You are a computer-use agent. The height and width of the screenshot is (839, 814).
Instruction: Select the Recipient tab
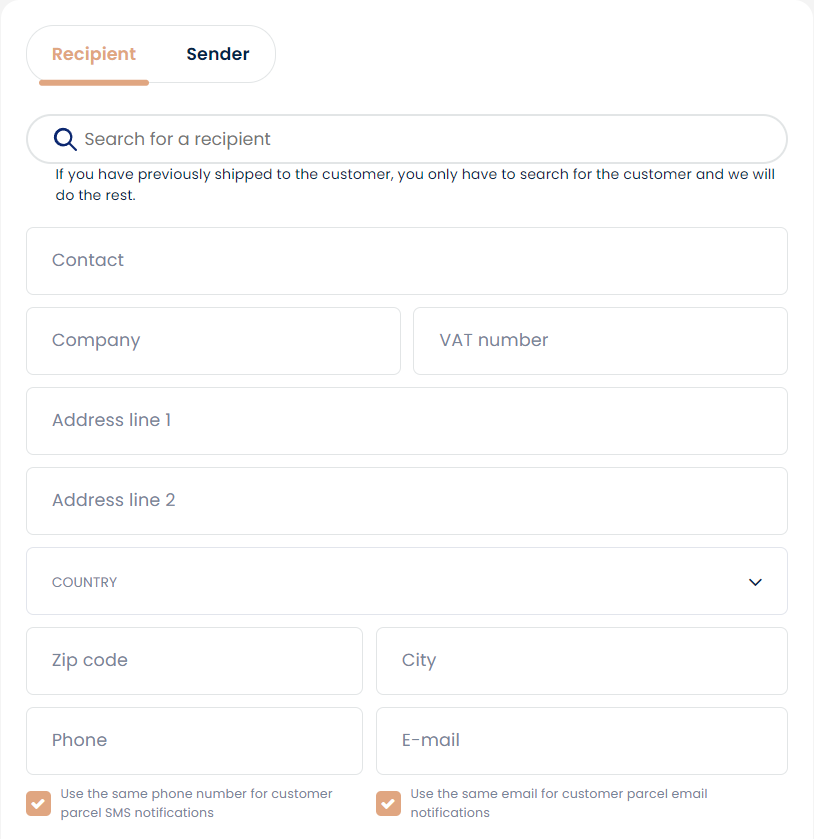pos(94,54)
